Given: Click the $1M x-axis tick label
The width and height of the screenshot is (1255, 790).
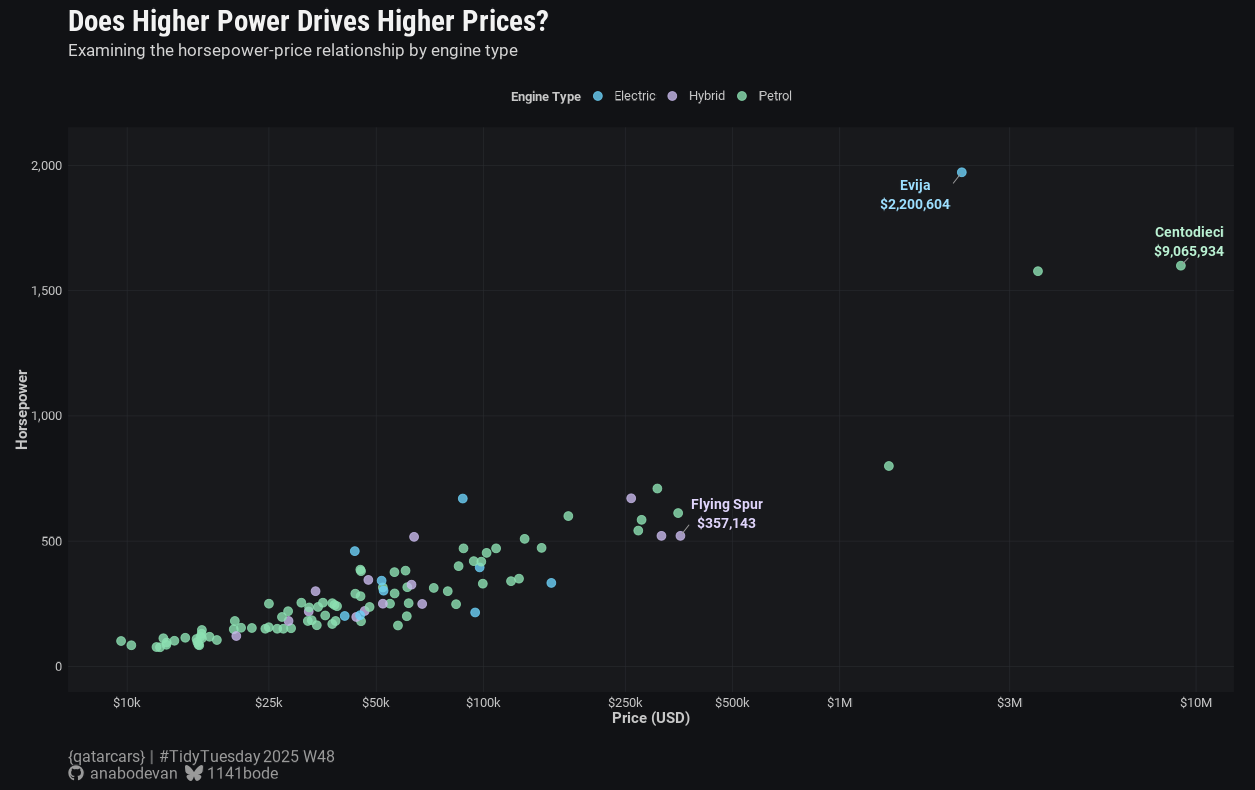Looking at the screenshot, I should pos(840,703).
